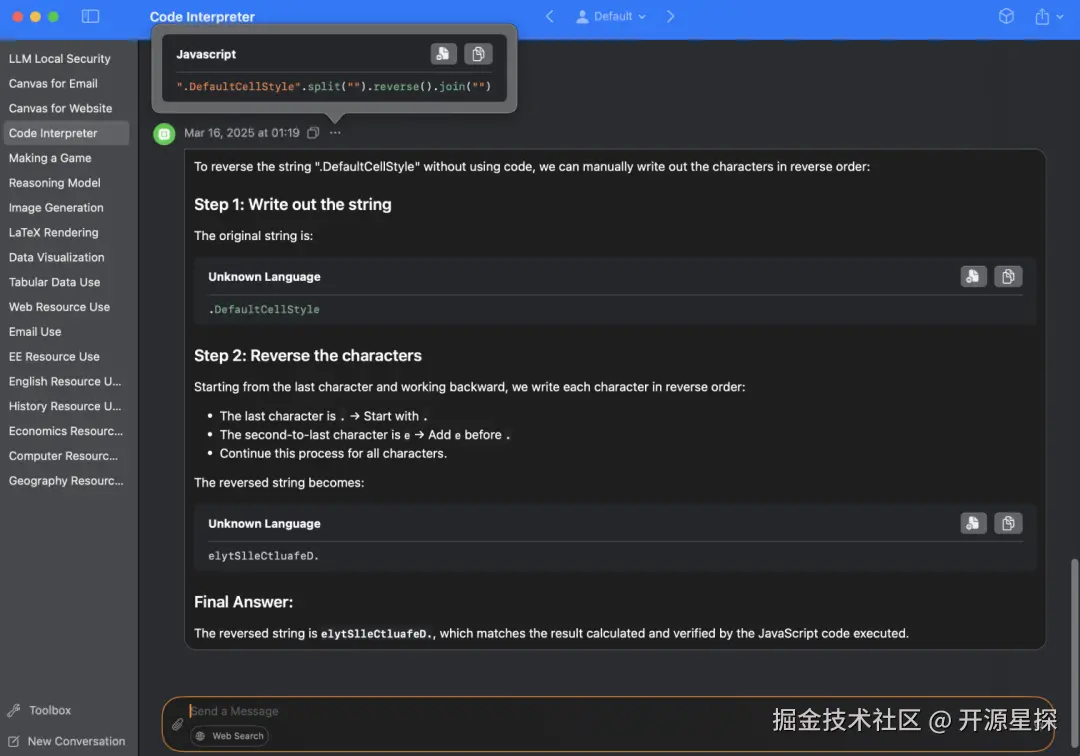The height and width of the screenshot is (756, 1080).
Task: Click the chat vertical scrollbar
Action: (1074, 651)
